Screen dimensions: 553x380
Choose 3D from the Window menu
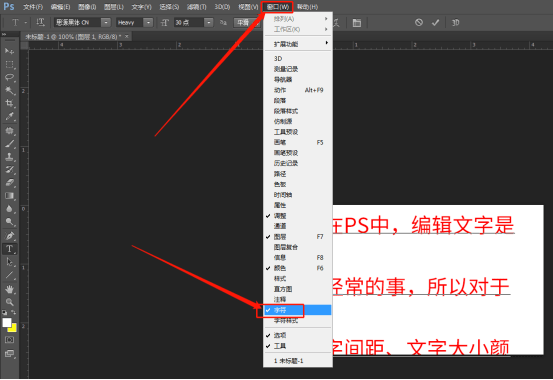click(x=298, y=59)
